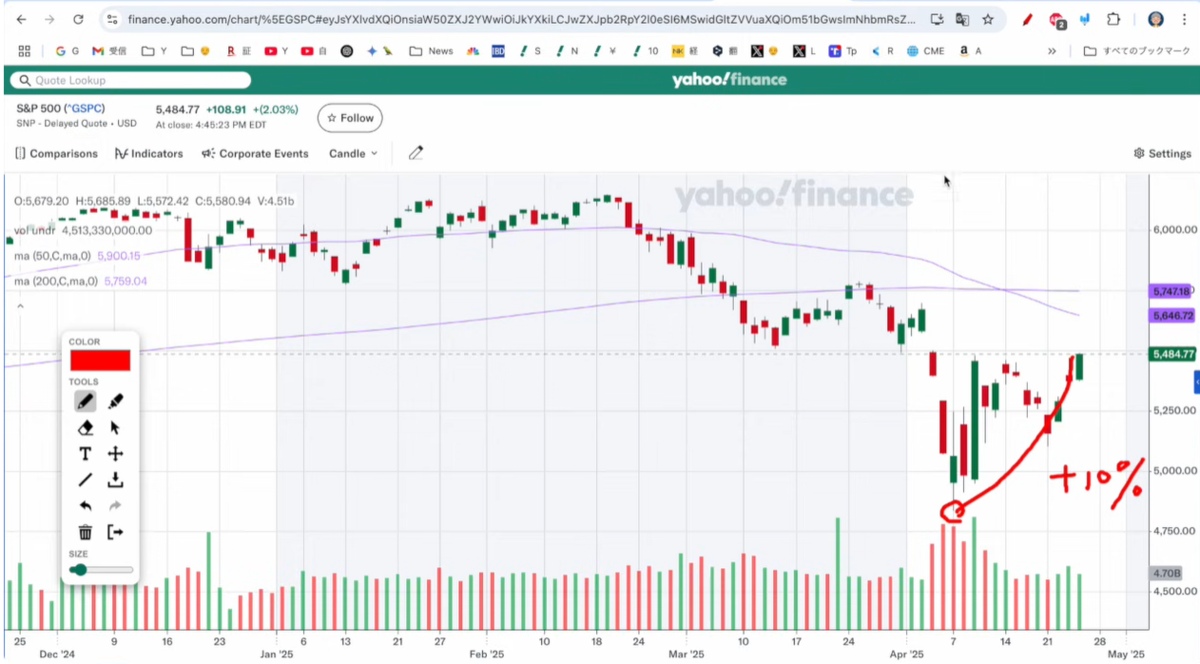Click the 5,646.72 moving average tag
1200x664 pixels.
point(1173,315)
